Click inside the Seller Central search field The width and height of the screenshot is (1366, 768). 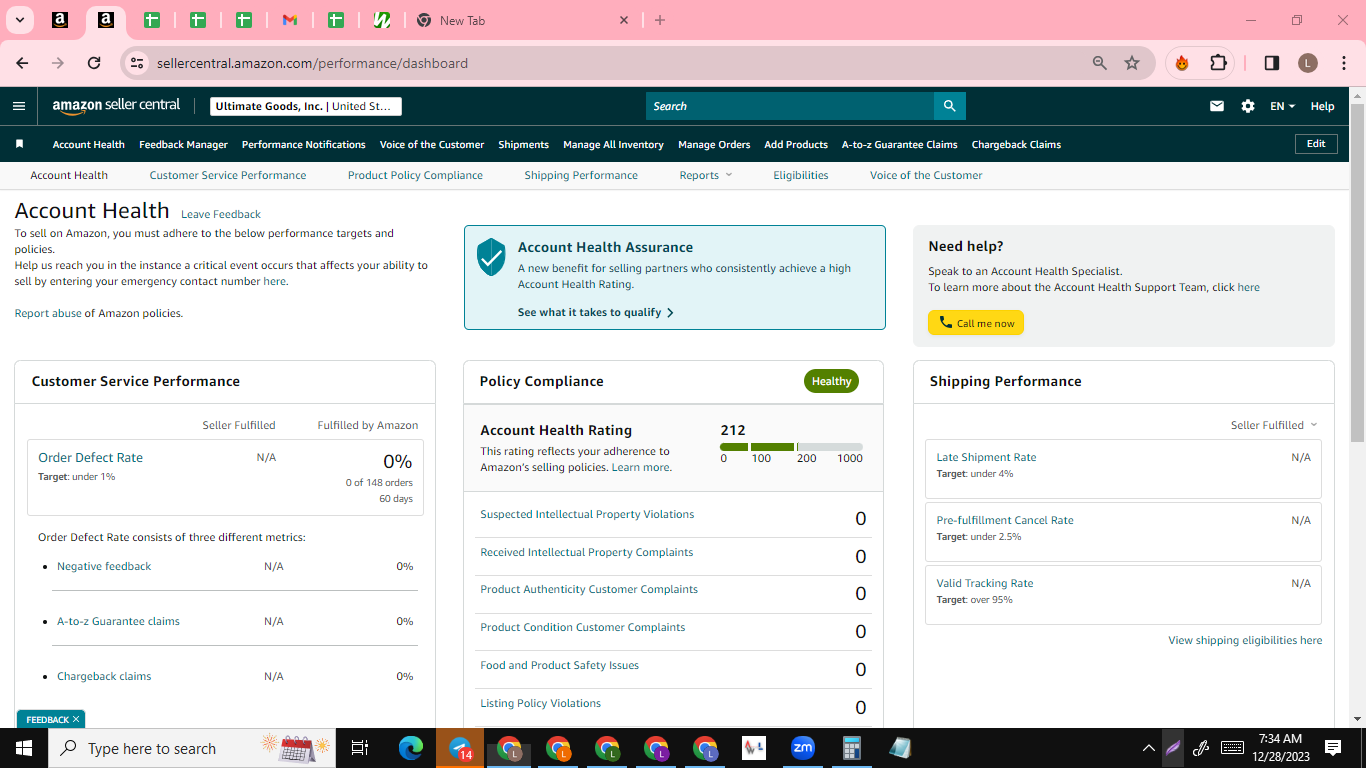pos(790,106)
